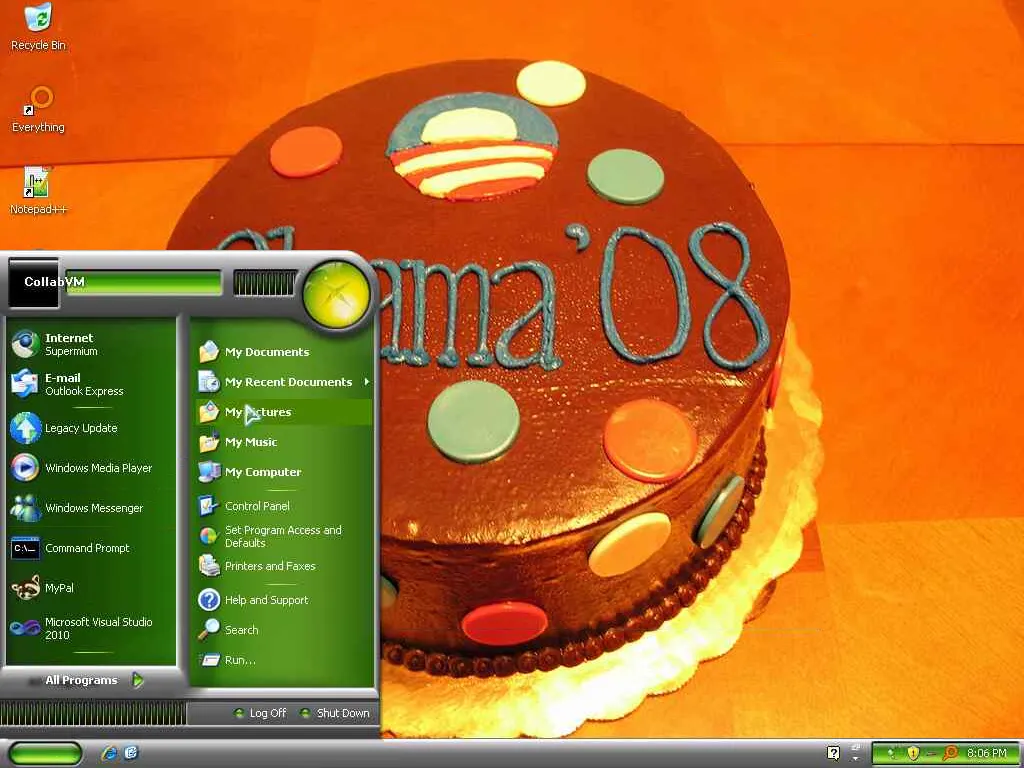
Task: Open My Computer
Action: 283,472
